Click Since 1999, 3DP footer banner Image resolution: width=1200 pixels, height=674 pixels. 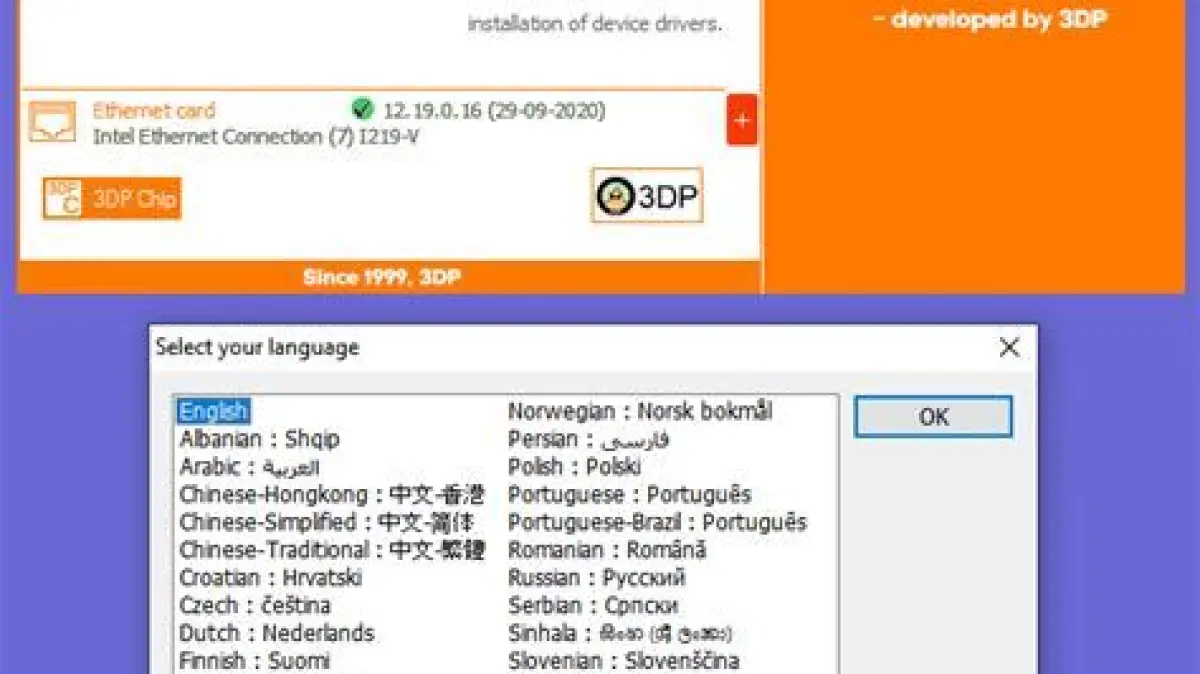[x=382, y=277]
